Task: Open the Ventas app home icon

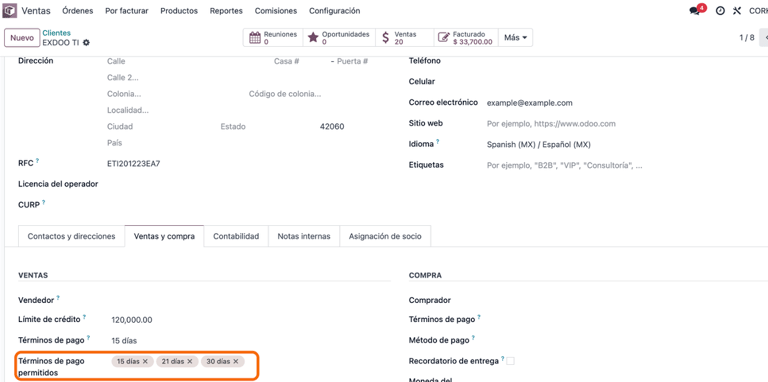Action: click(10, 11)
